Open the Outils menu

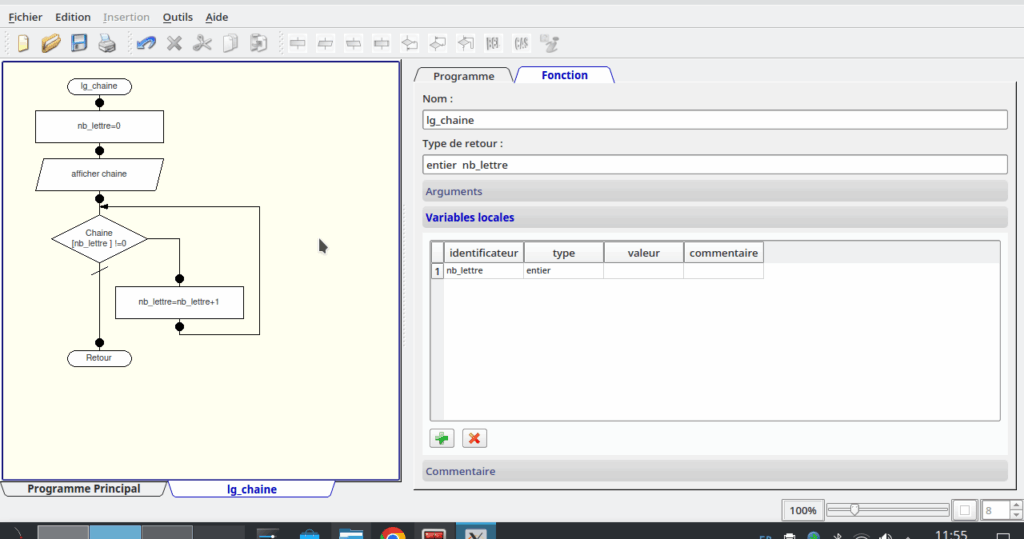pos(178,17)
